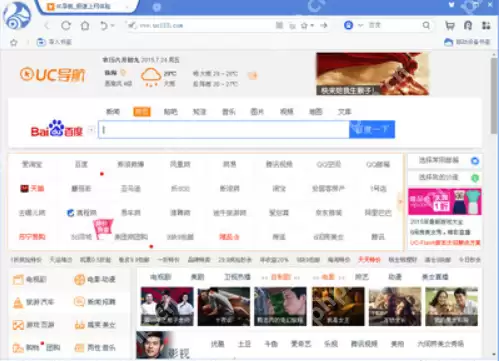Select the 新闻 search tab
Image resolution: width=499 pixels, height=361 pixels.
click(113, 112)
